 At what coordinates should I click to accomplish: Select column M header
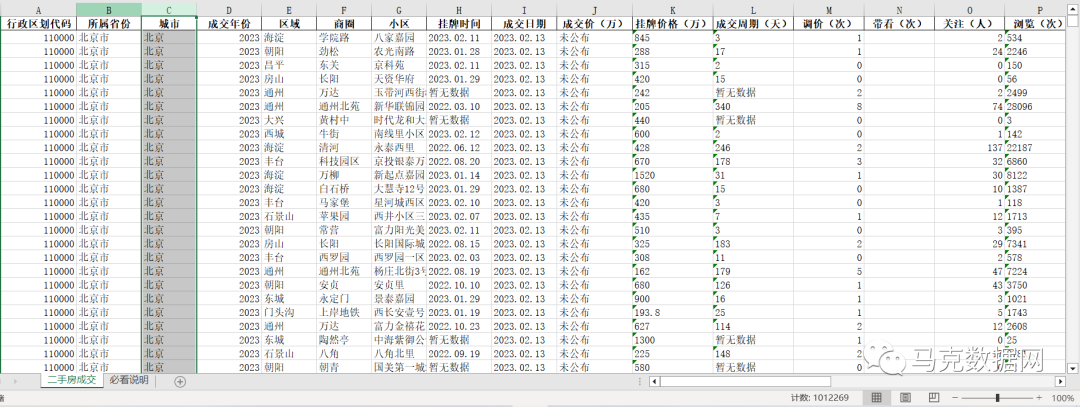click(x=829, y=10)
